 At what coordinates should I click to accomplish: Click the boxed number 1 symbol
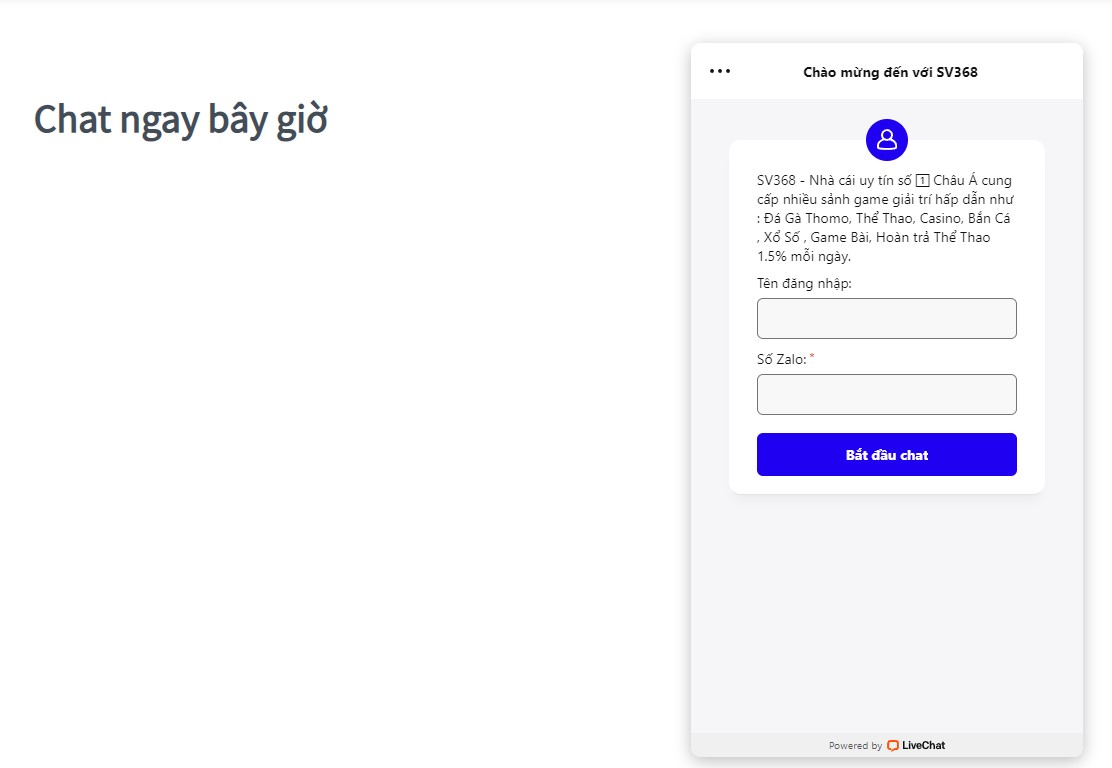point(922,181)
